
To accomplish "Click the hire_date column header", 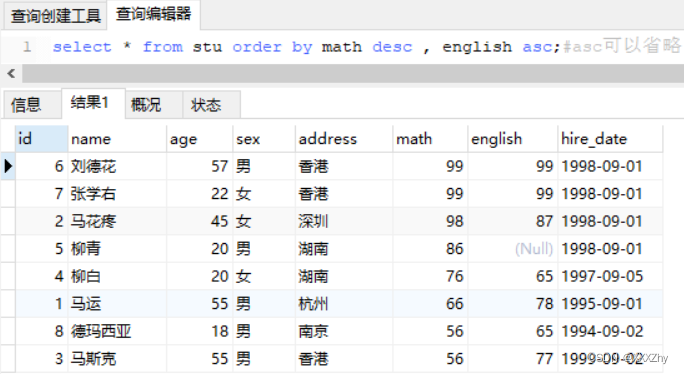I will click(610, 139).
